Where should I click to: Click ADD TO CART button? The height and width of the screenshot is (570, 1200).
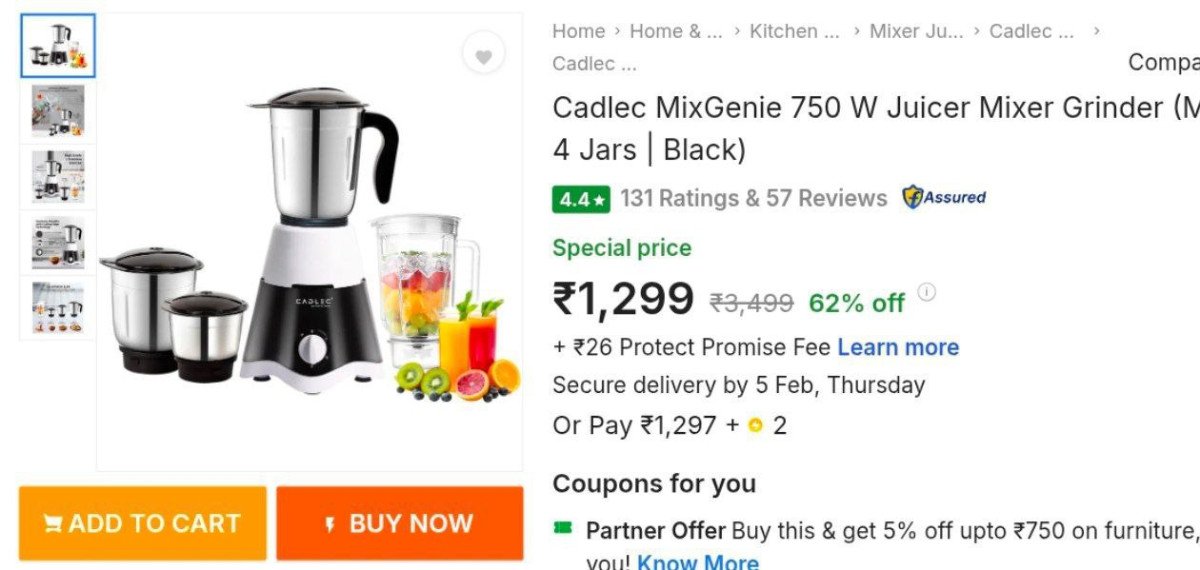point(142,523)
